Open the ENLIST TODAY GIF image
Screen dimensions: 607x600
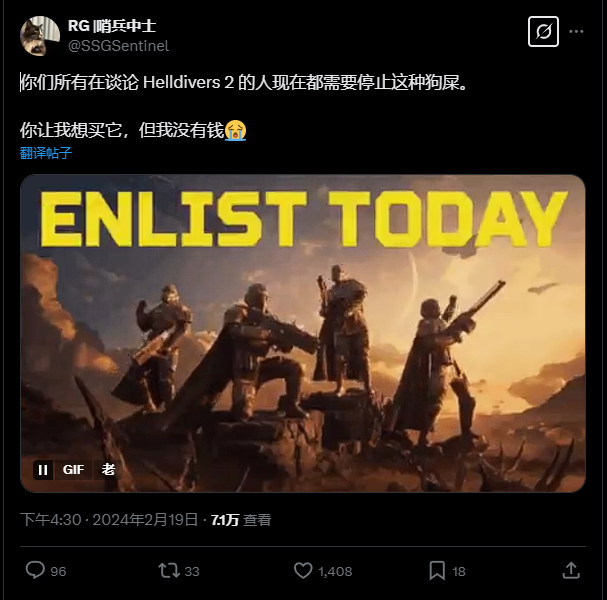tap(303, 333)
